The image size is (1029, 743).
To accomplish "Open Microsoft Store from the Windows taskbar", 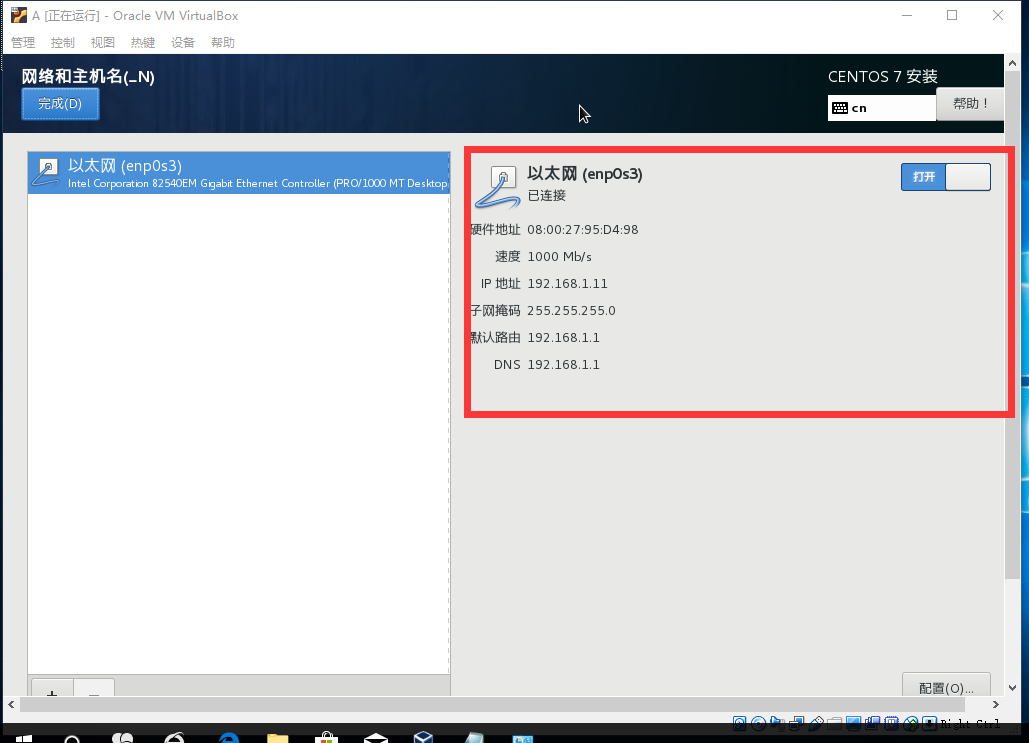I will (326, 738).
